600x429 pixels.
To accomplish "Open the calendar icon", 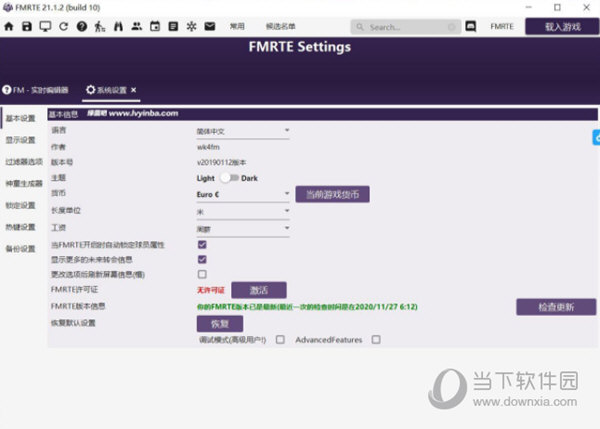I will point(155,26).
